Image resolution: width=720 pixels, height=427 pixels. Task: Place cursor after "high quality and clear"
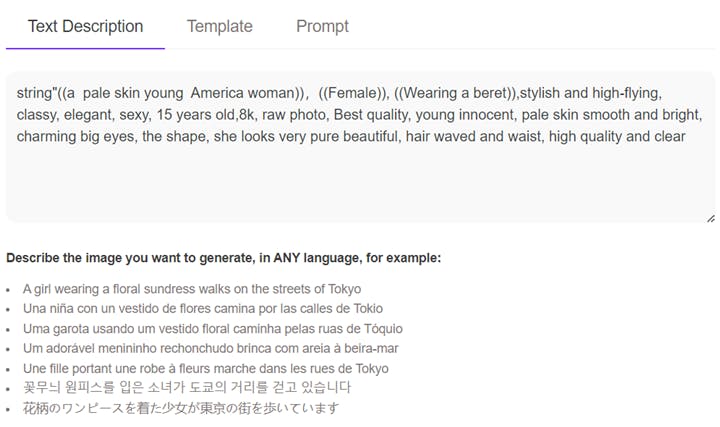pos(686,136)
